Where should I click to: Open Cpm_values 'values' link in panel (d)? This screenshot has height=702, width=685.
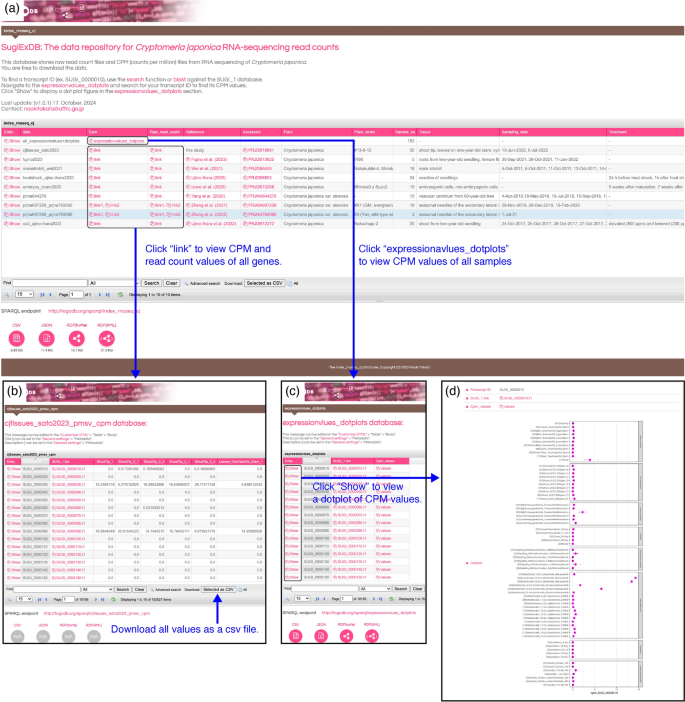point(507,407)
